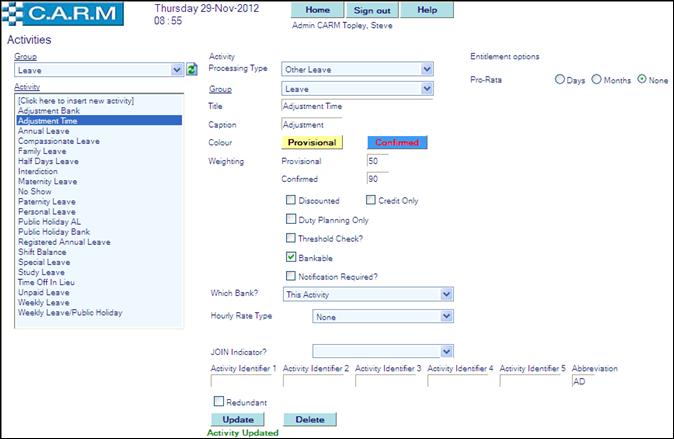Click the green refresh icon beside Group dropdown

coord(191,70)
